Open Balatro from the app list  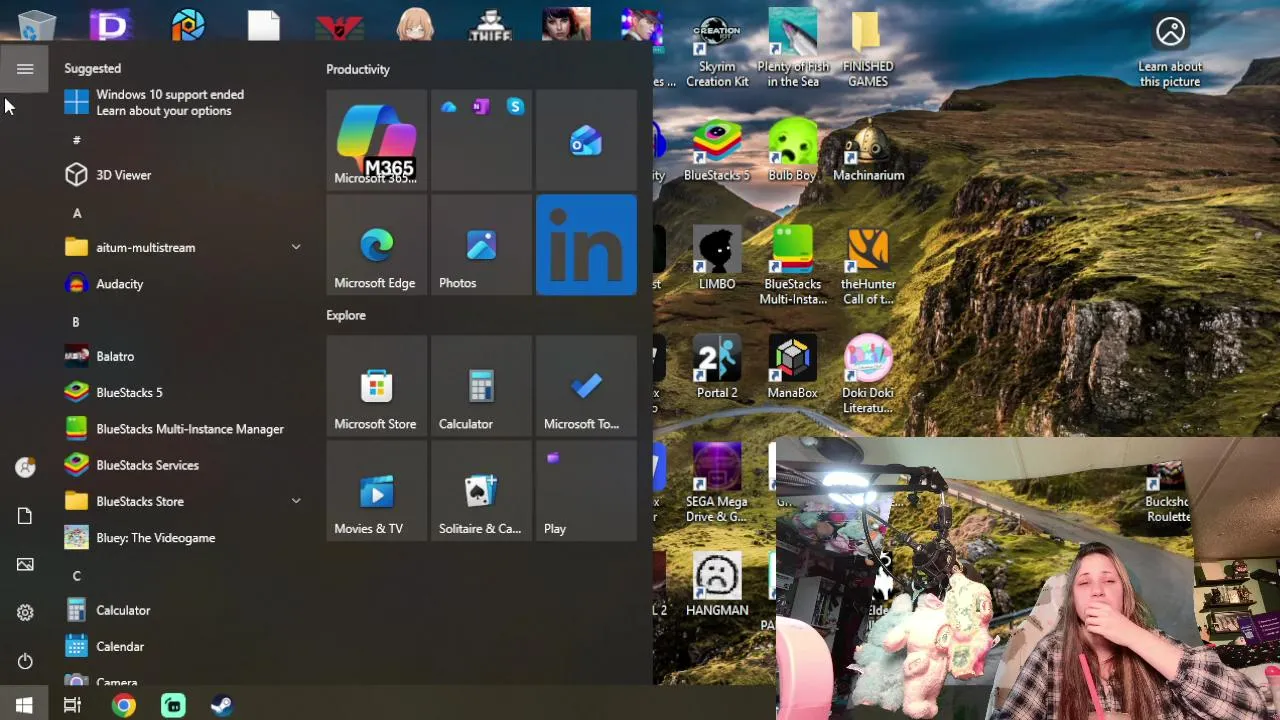pyautogui.click(x=183, y=356)
